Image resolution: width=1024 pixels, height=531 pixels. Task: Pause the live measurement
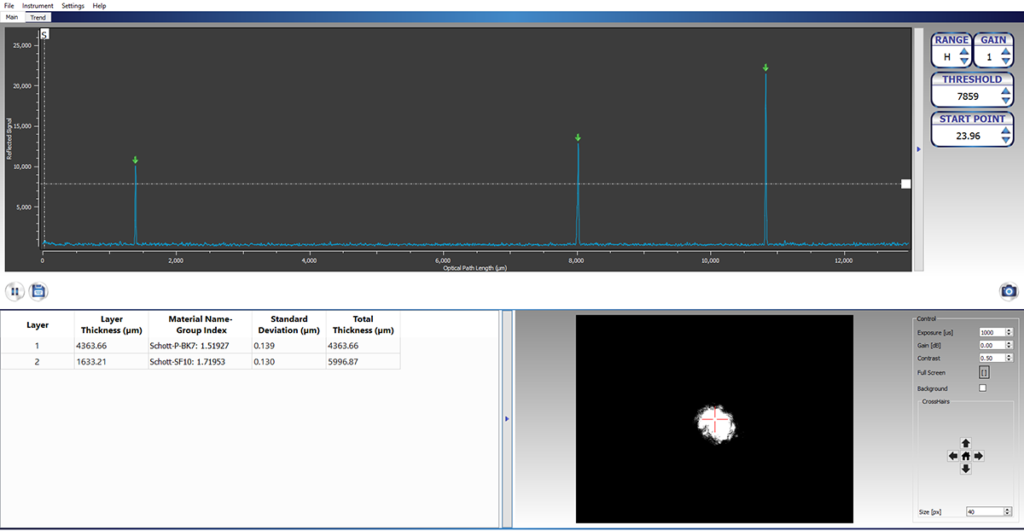click(x=15, y=291)
